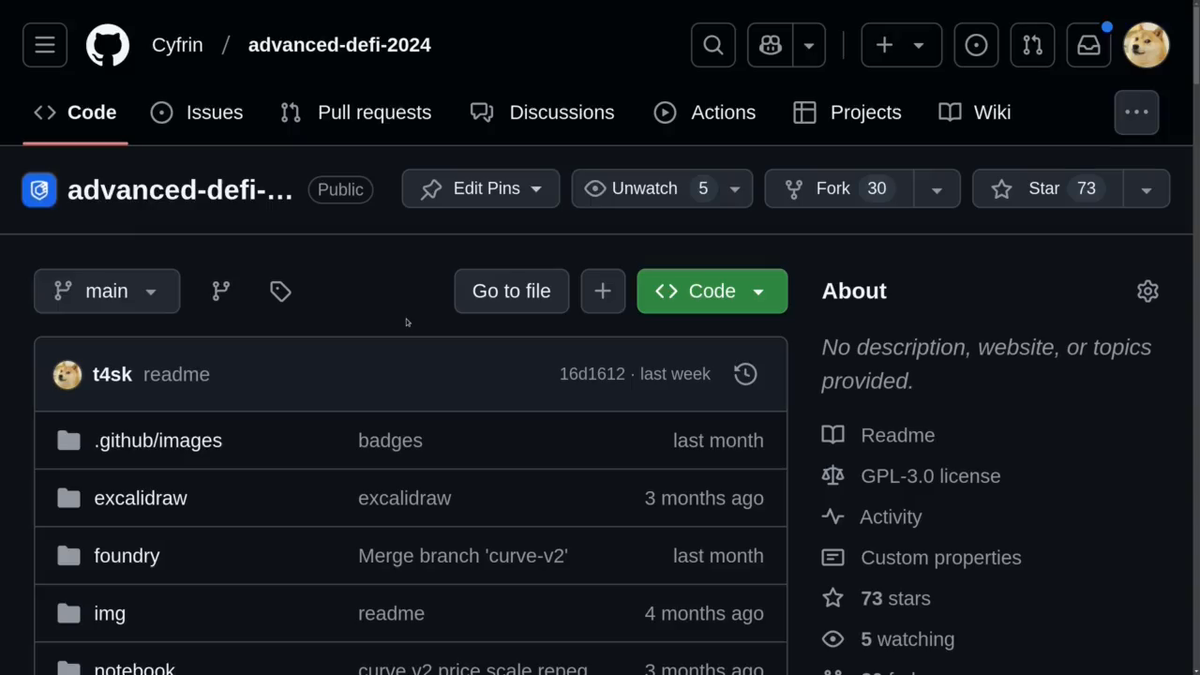Open the Copilot chat icon
The width and height of the screenshot is (1200, 675).
(x=770, y=45)
